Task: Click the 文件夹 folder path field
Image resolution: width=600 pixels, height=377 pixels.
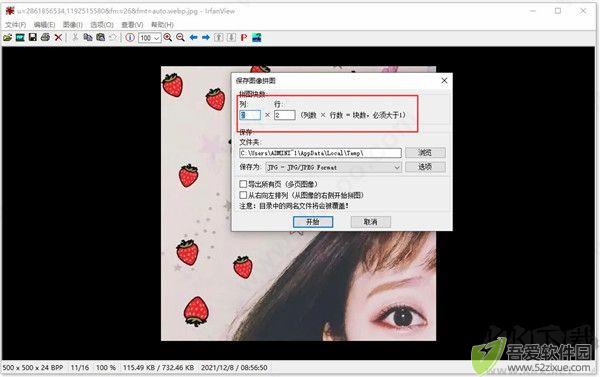Action: click(320, 153)
